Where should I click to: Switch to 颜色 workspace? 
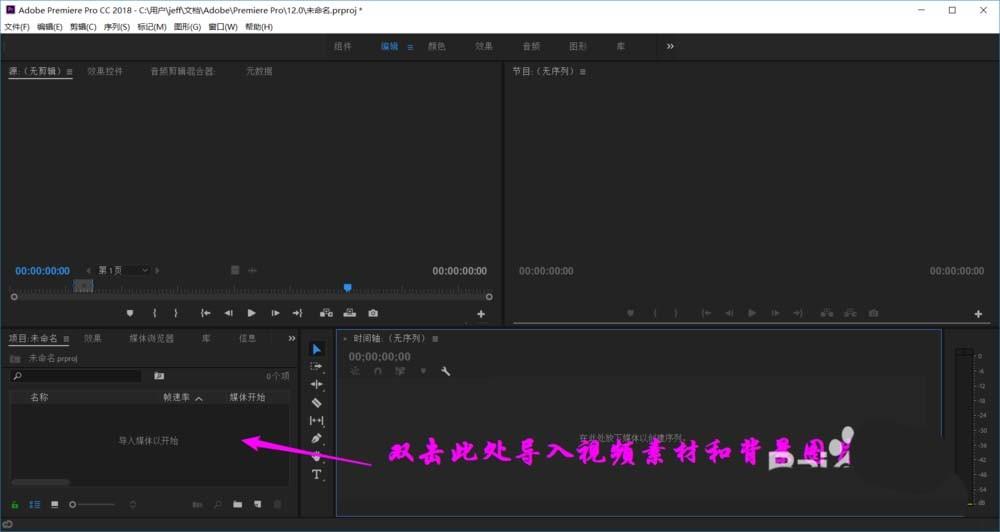click(437, 47)
